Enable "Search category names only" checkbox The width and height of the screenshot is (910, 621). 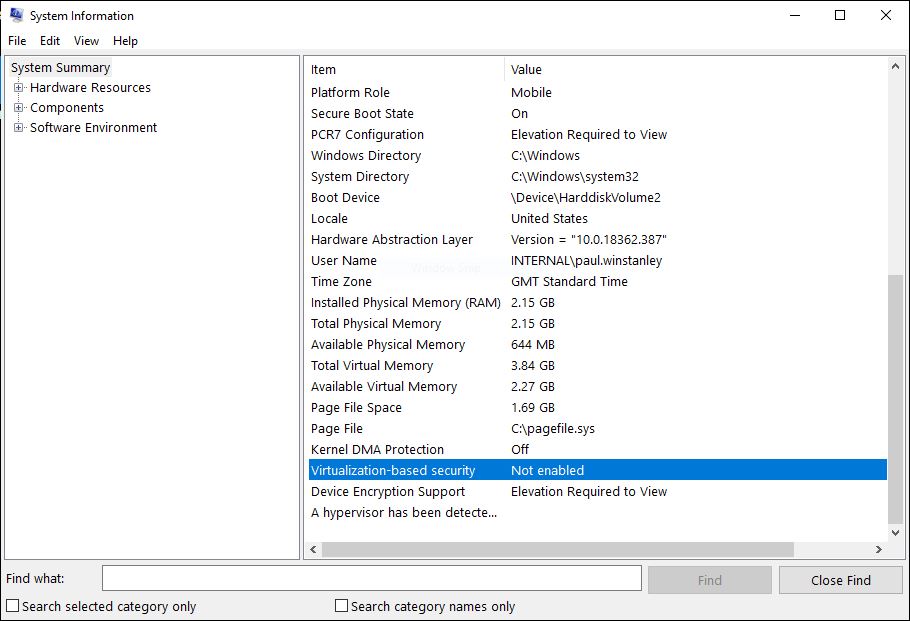click(x=340, y=606)
